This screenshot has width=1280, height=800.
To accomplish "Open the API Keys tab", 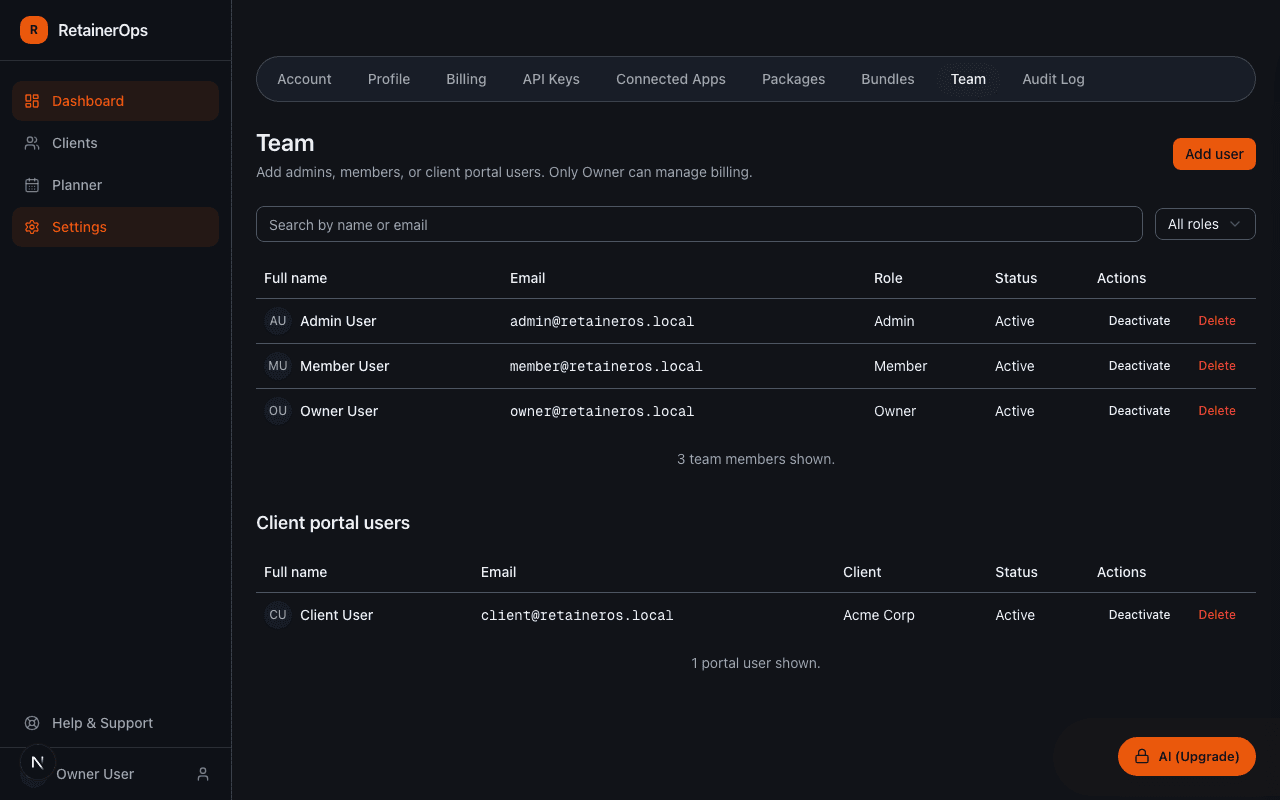I will point(551,79).
